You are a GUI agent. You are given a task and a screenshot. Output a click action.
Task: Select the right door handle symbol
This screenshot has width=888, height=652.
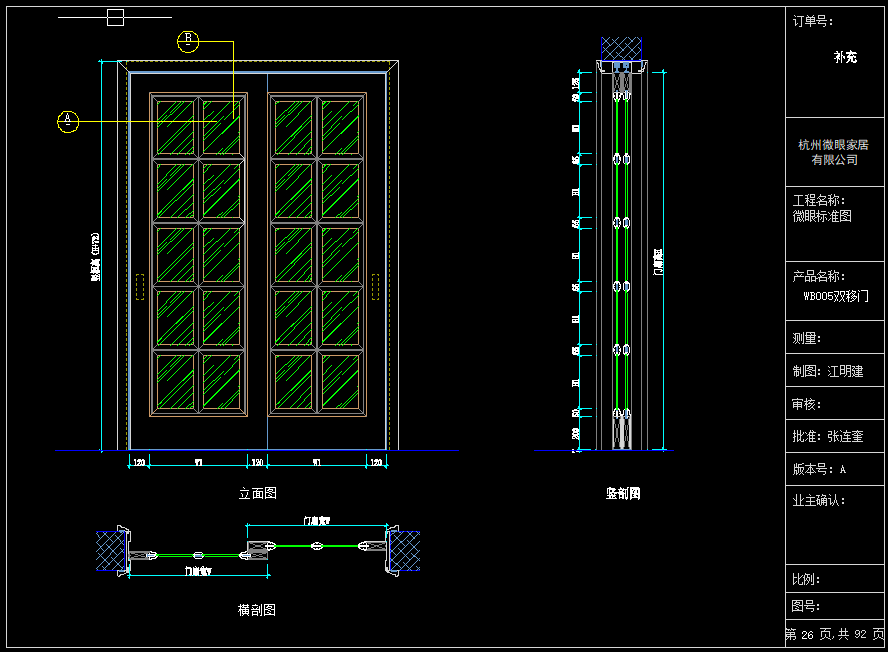click(376, 287)
